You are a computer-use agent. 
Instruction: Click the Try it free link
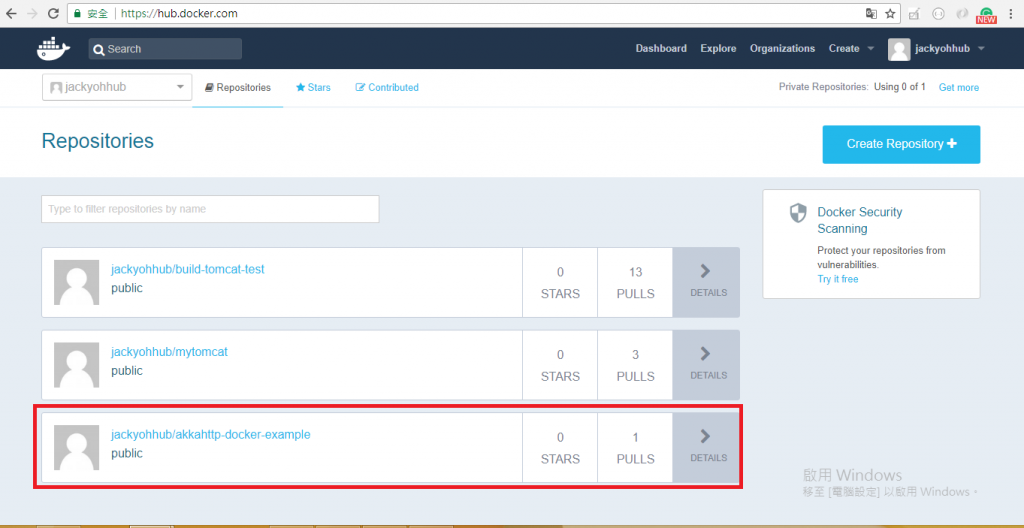(838, 279)
